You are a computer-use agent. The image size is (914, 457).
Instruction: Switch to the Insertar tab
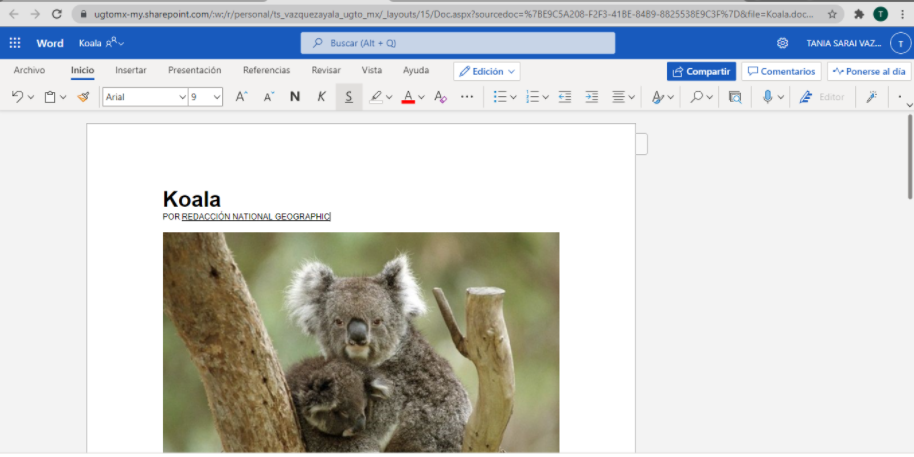point(131,71)
